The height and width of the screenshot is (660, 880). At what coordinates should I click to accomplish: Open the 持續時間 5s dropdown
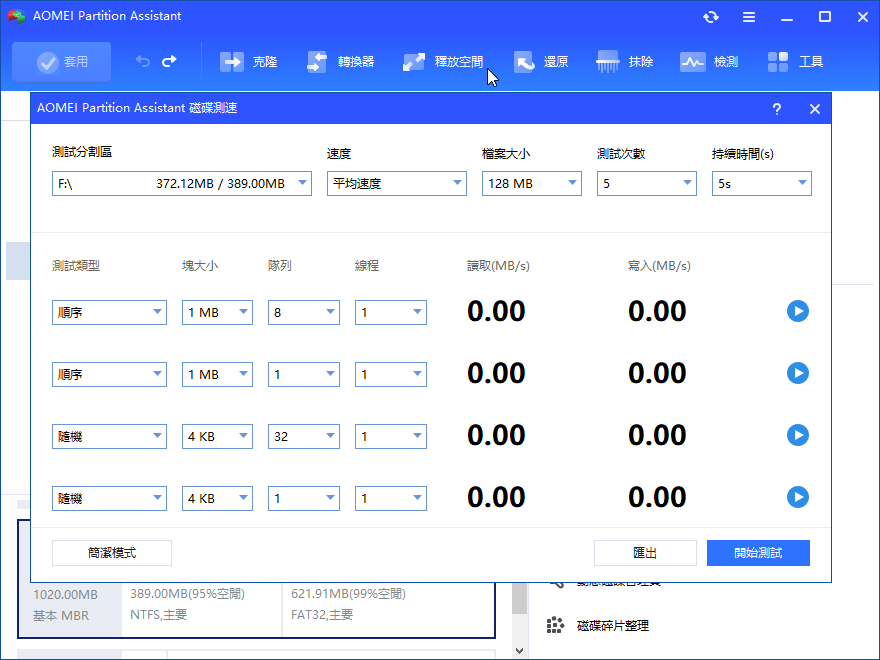(x=762, y=184)
